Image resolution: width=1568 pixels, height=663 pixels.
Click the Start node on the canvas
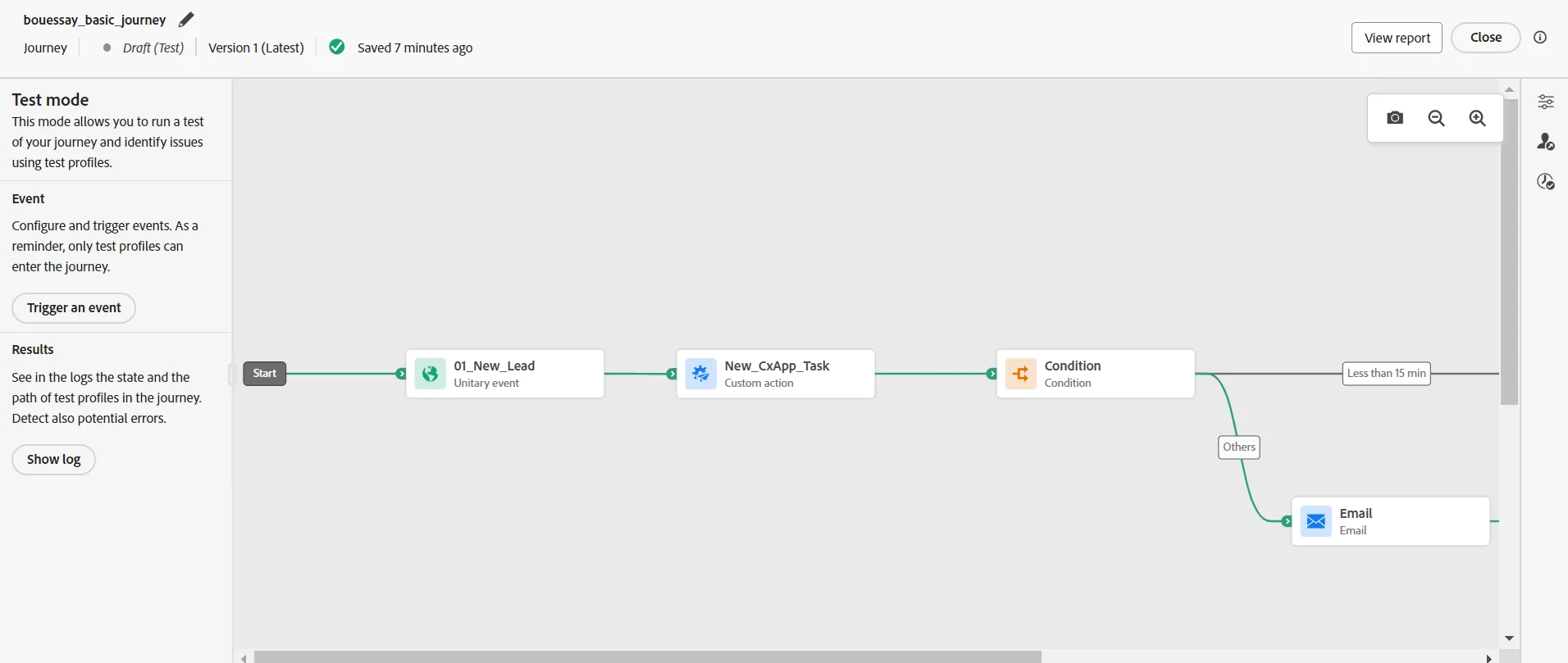pos(264,374)
